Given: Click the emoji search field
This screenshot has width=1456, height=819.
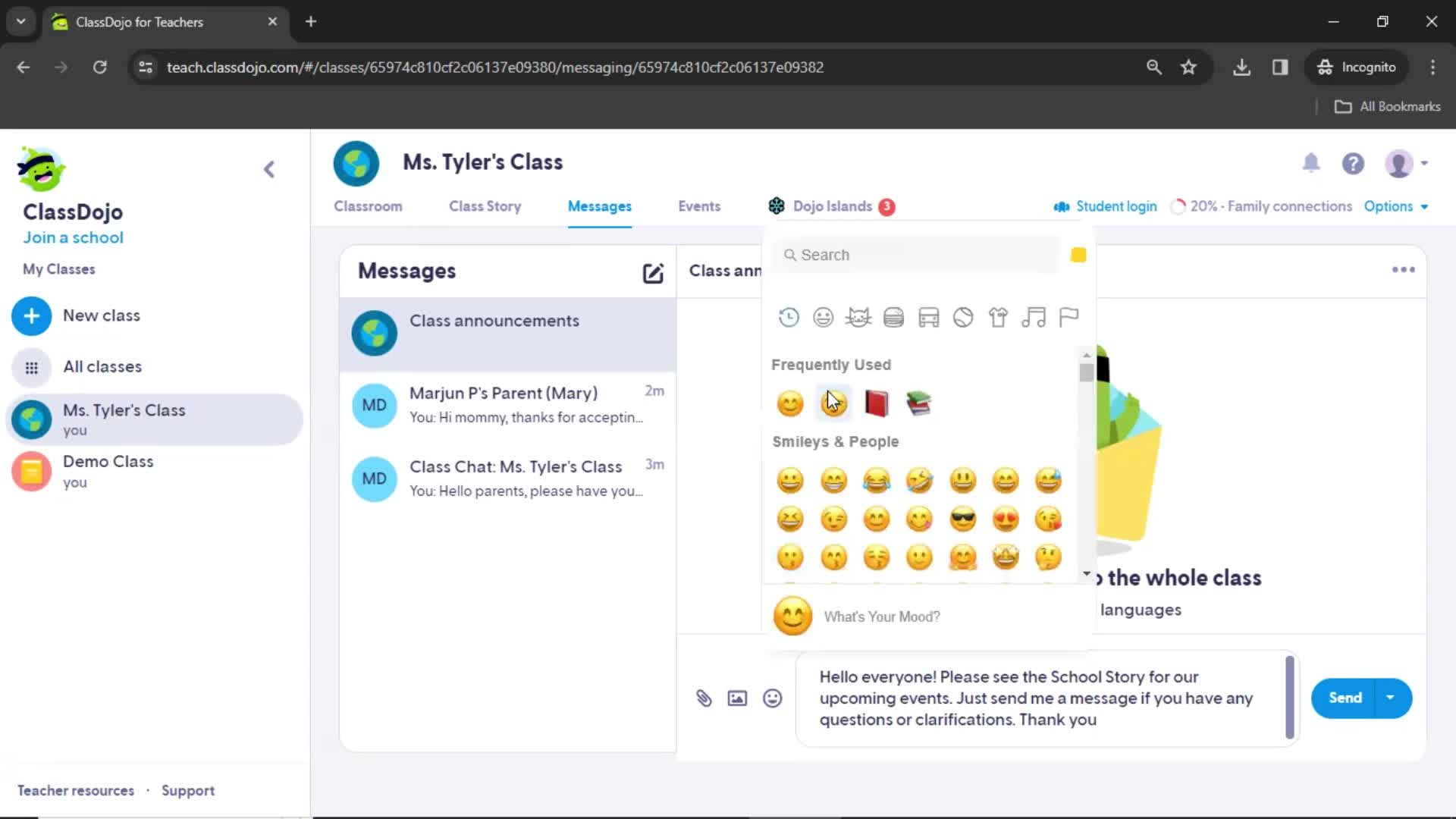Looking at the screenshot, I should tap(915, 255).
